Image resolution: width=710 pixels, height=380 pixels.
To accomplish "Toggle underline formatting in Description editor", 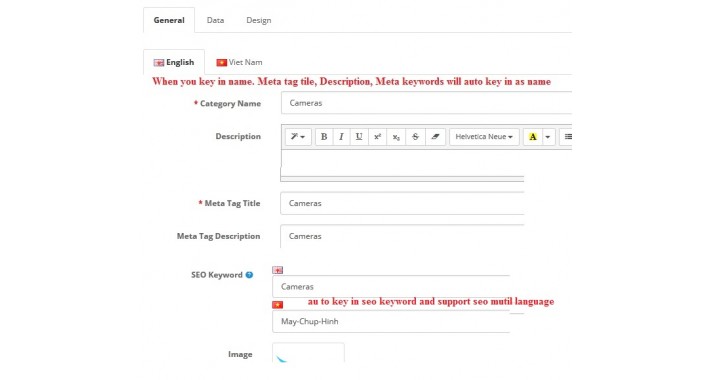I will 359,136.
